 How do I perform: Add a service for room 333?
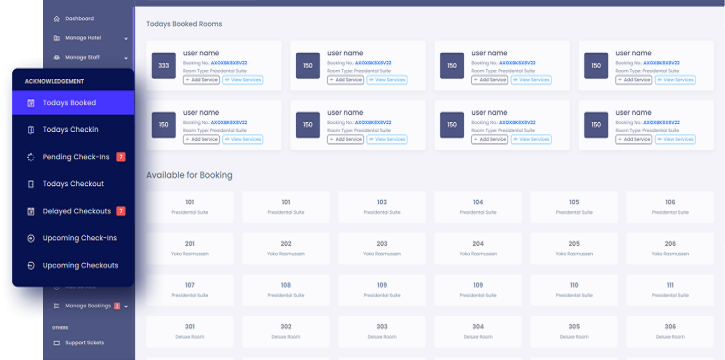coord(201,80)
